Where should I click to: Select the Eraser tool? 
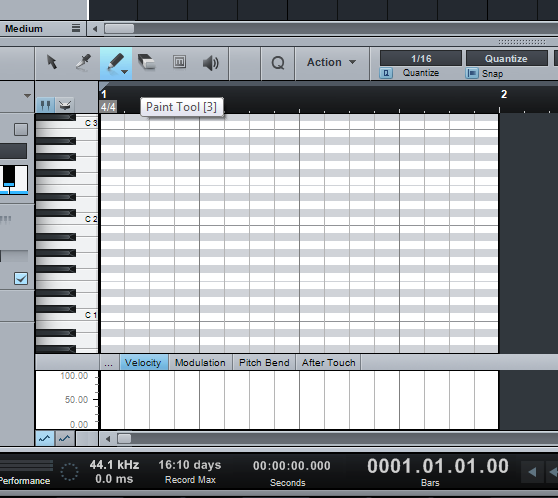[146, 62]
